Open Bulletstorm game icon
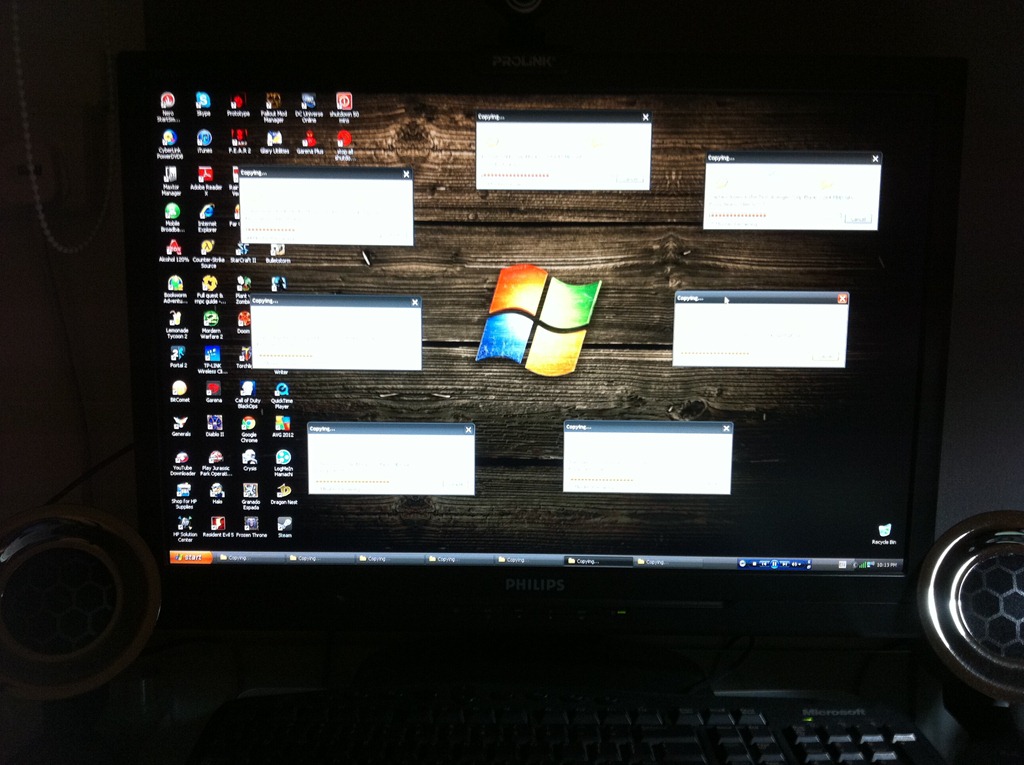Image resolution: width=1024 pixels, height=765 pixels. click(278, 253)
